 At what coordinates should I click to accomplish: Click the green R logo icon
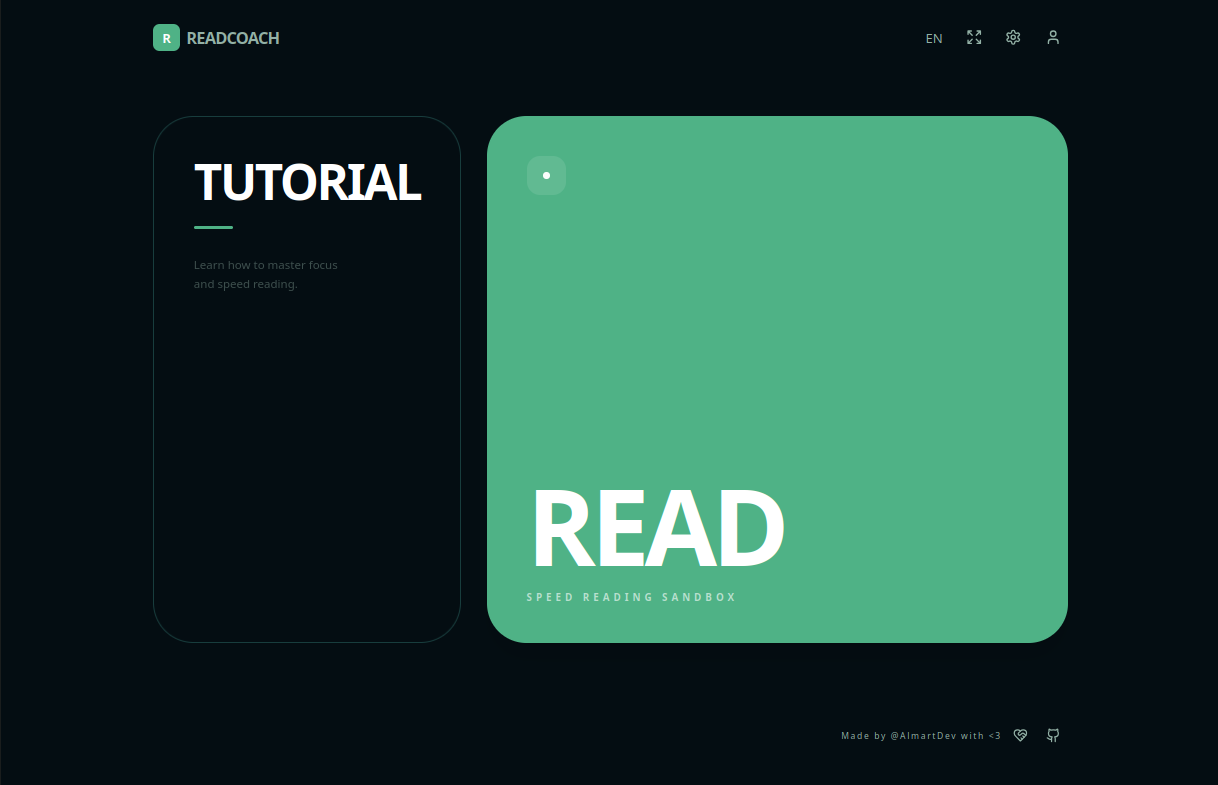pyautogui.click(x=166, y=38)
